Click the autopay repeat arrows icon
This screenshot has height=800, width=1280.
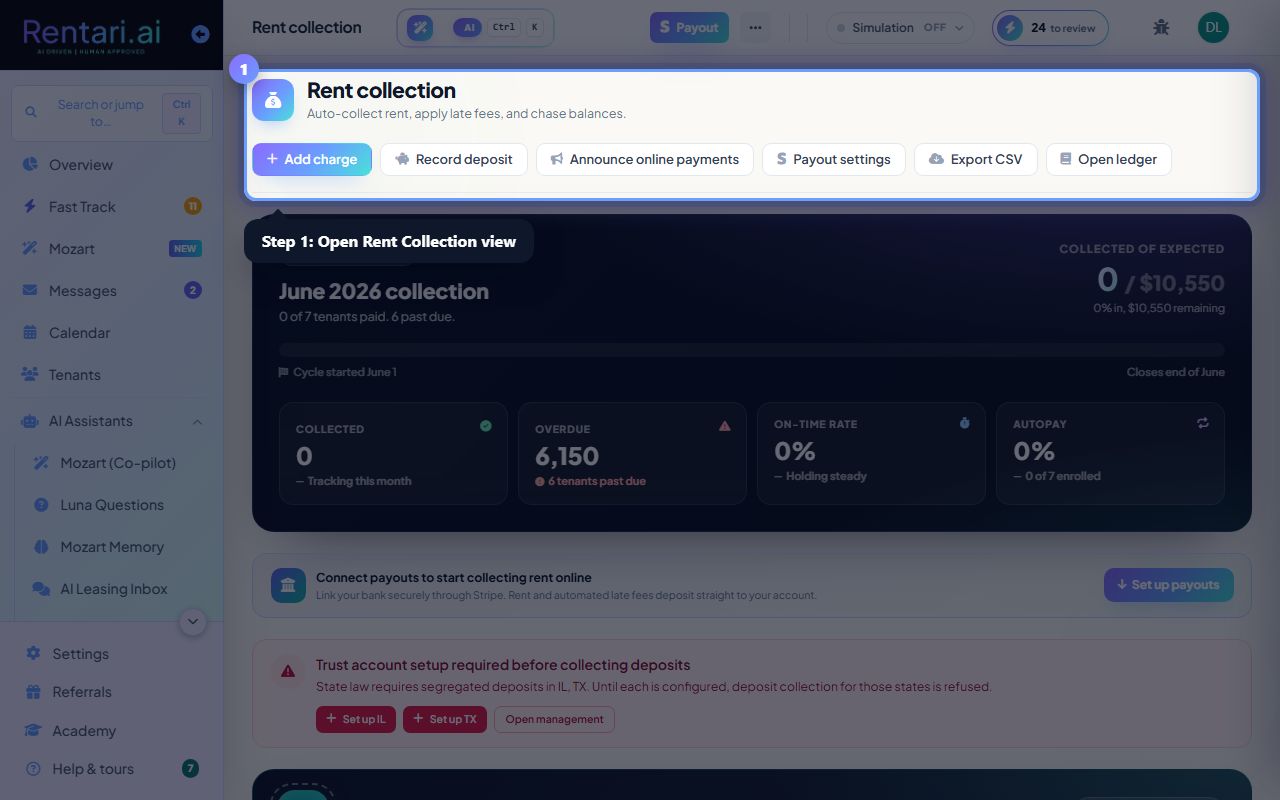1203,423
